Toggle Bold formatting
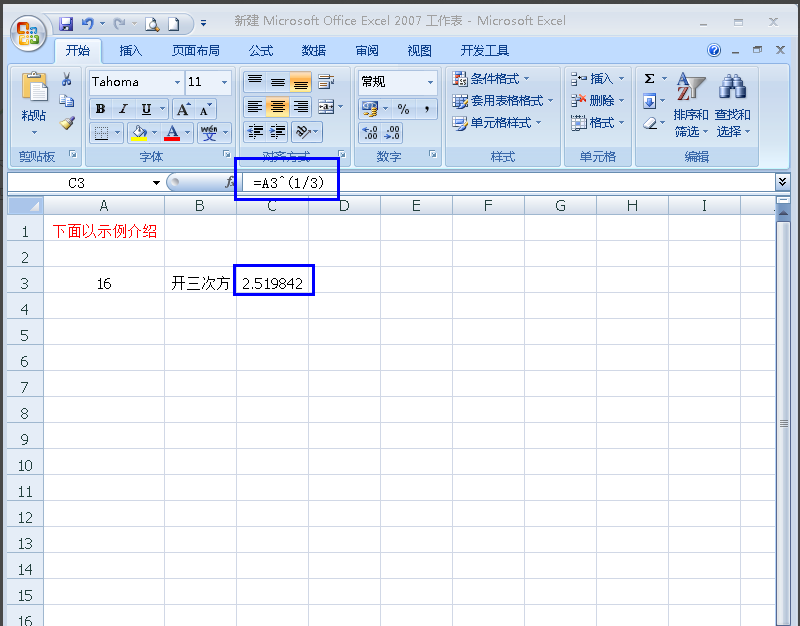800x626 pixels. [101, 109]
